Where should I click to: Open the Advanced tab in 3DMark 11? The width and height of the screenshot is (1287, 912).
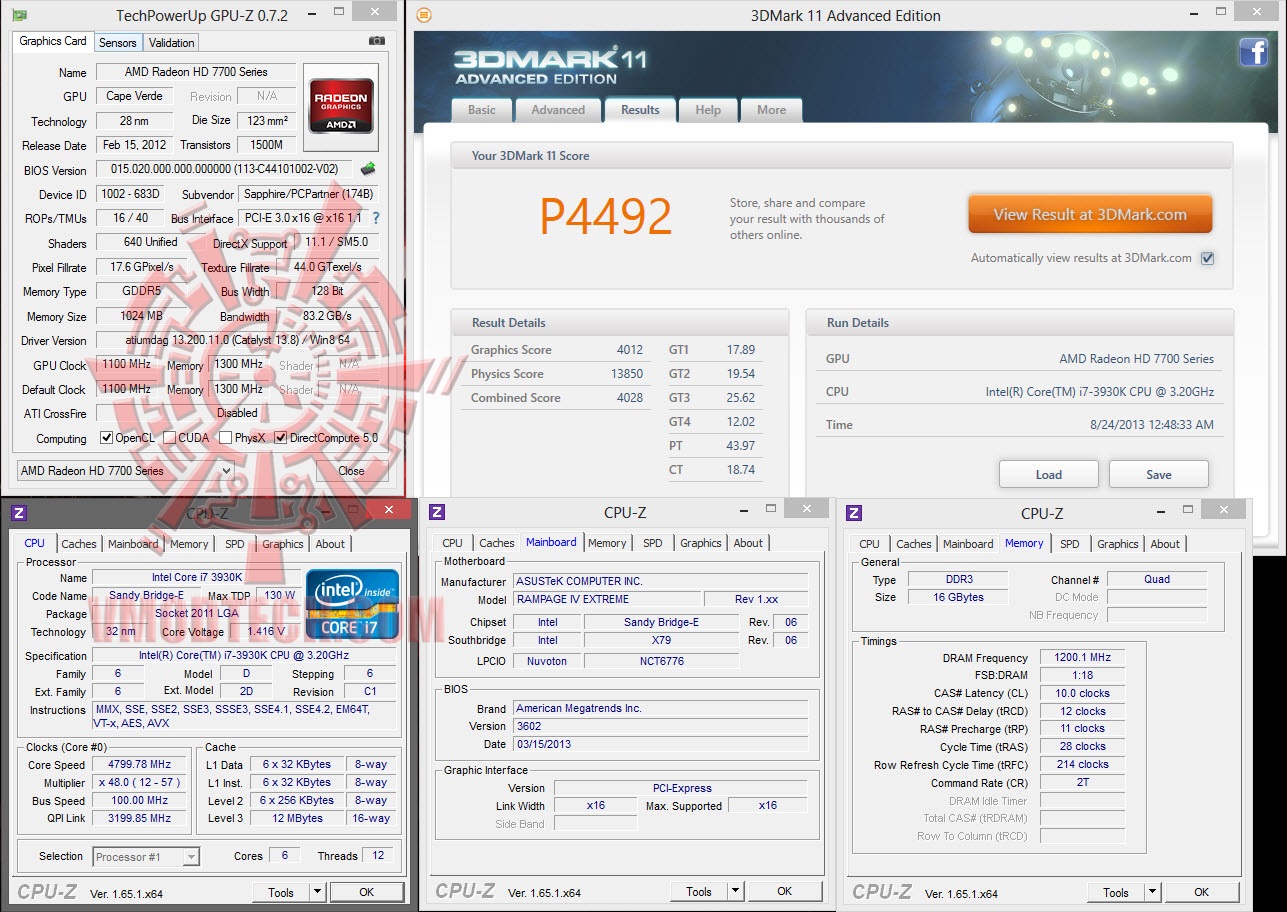[x=558, y=110]
